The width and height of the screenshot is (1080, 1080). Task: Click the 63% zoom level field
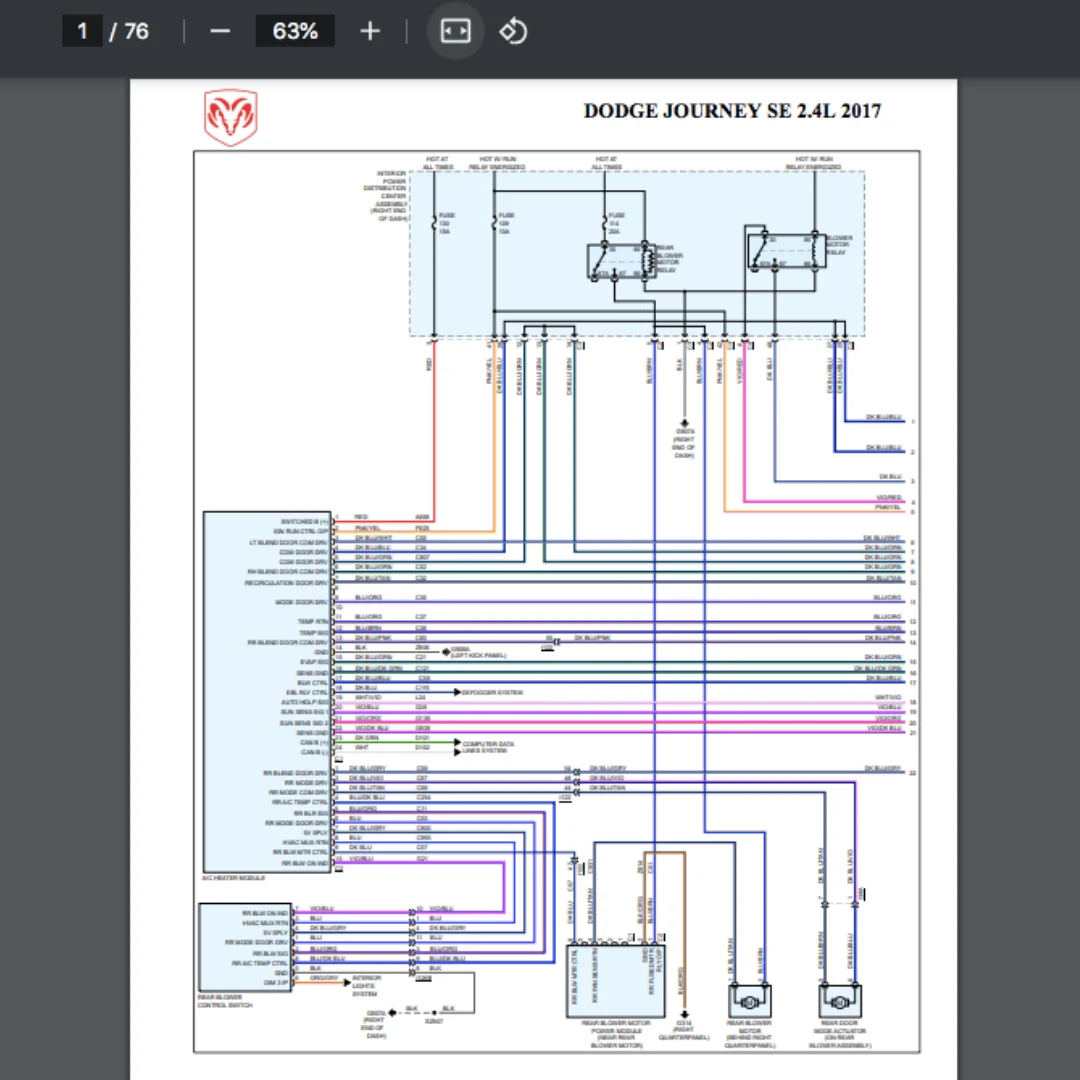coord(295,31)
